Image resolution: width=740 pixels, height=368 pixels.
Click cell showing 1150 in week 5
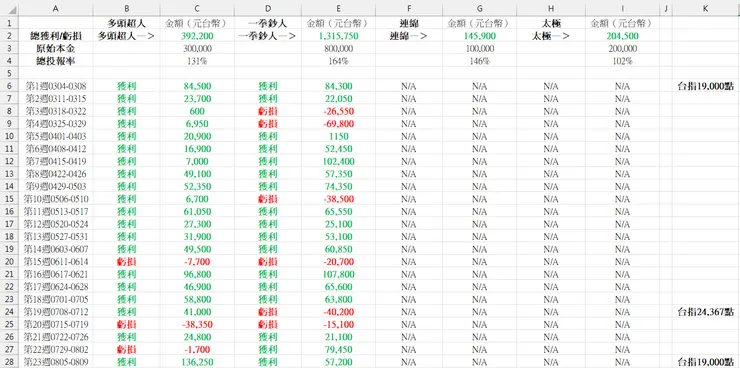338,136
